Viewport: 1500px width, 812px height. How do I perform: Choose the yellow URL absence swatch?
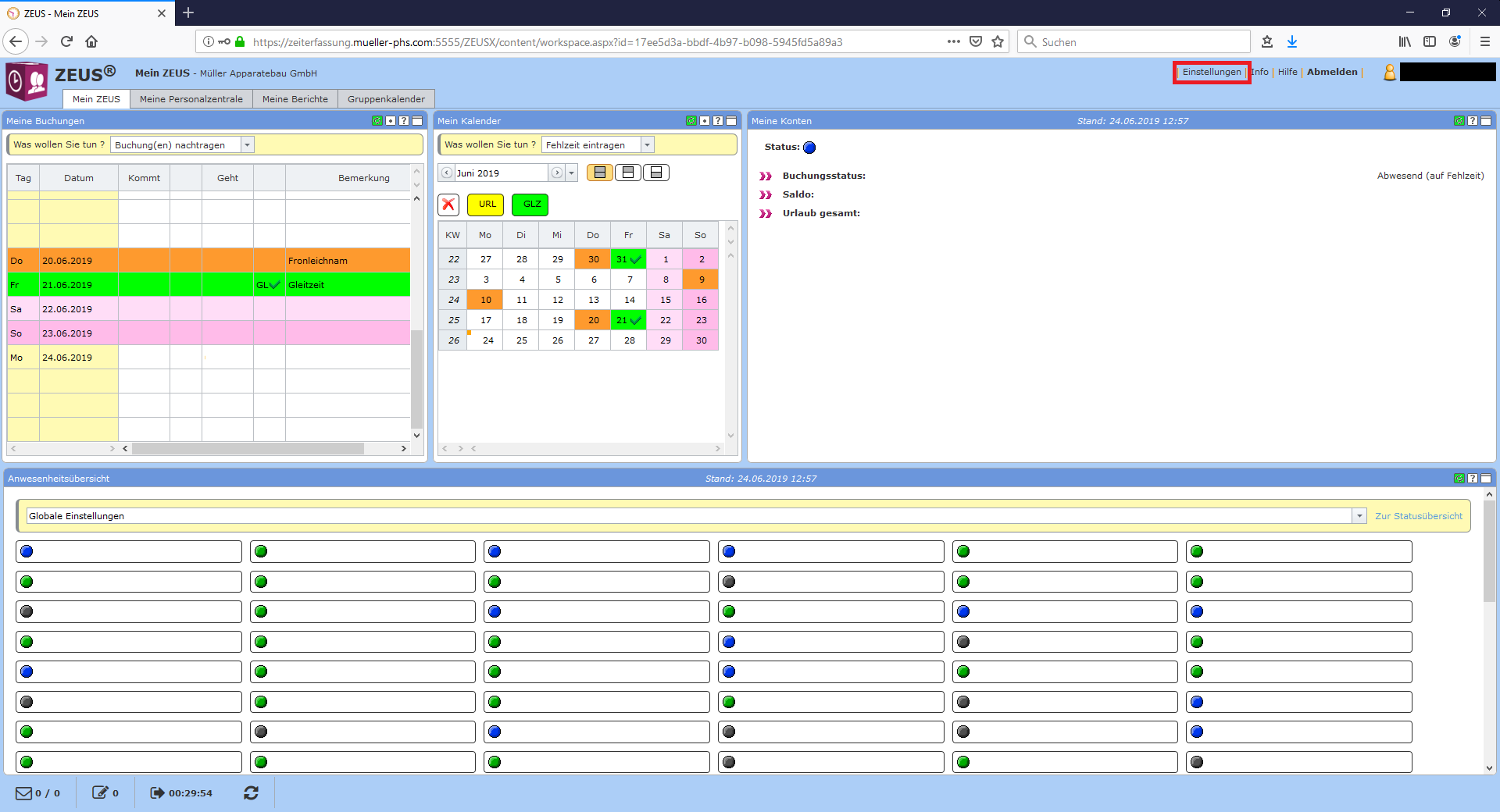(486, 205)
